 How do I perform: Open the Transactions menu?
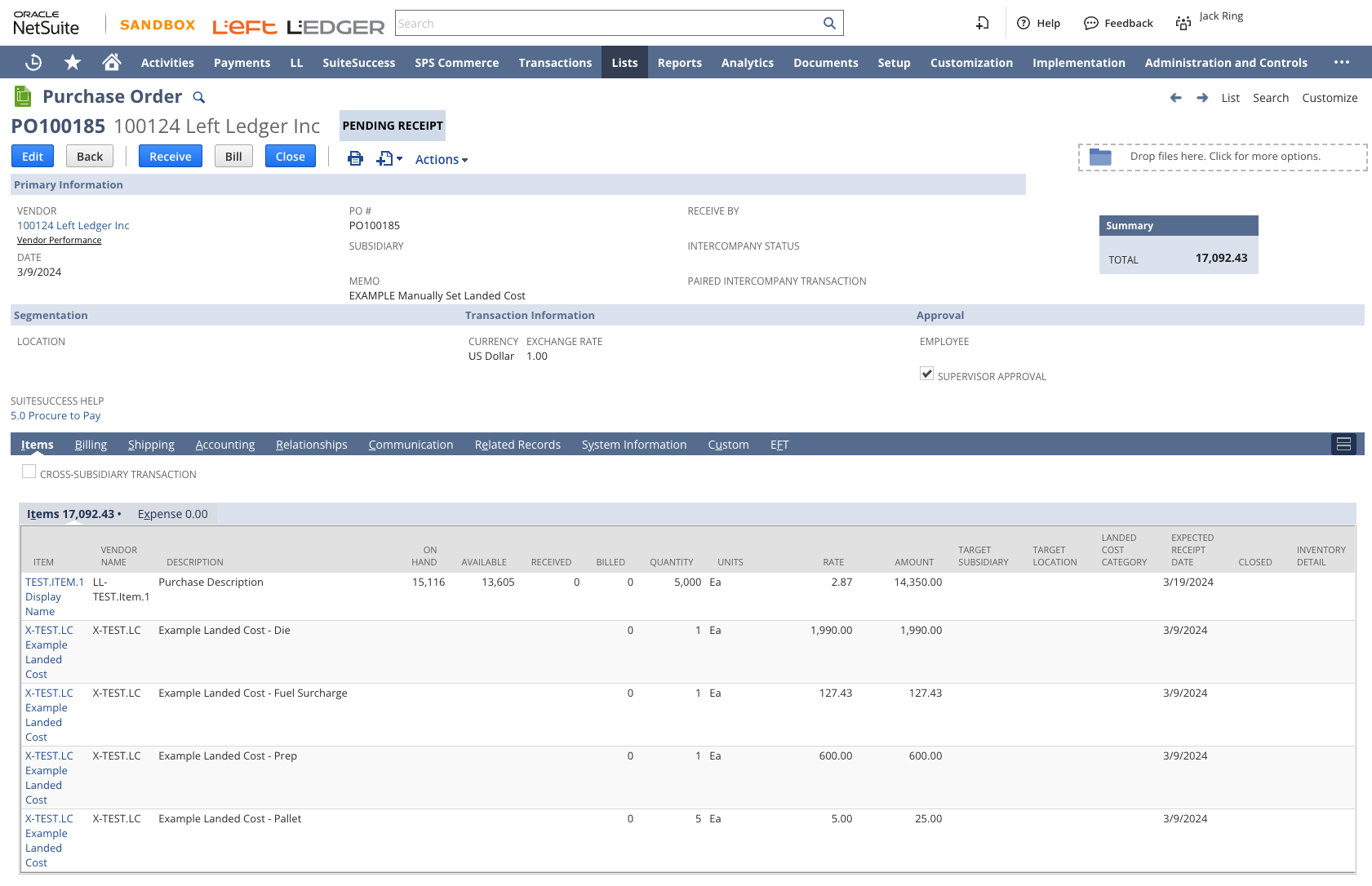coord(555,63)
